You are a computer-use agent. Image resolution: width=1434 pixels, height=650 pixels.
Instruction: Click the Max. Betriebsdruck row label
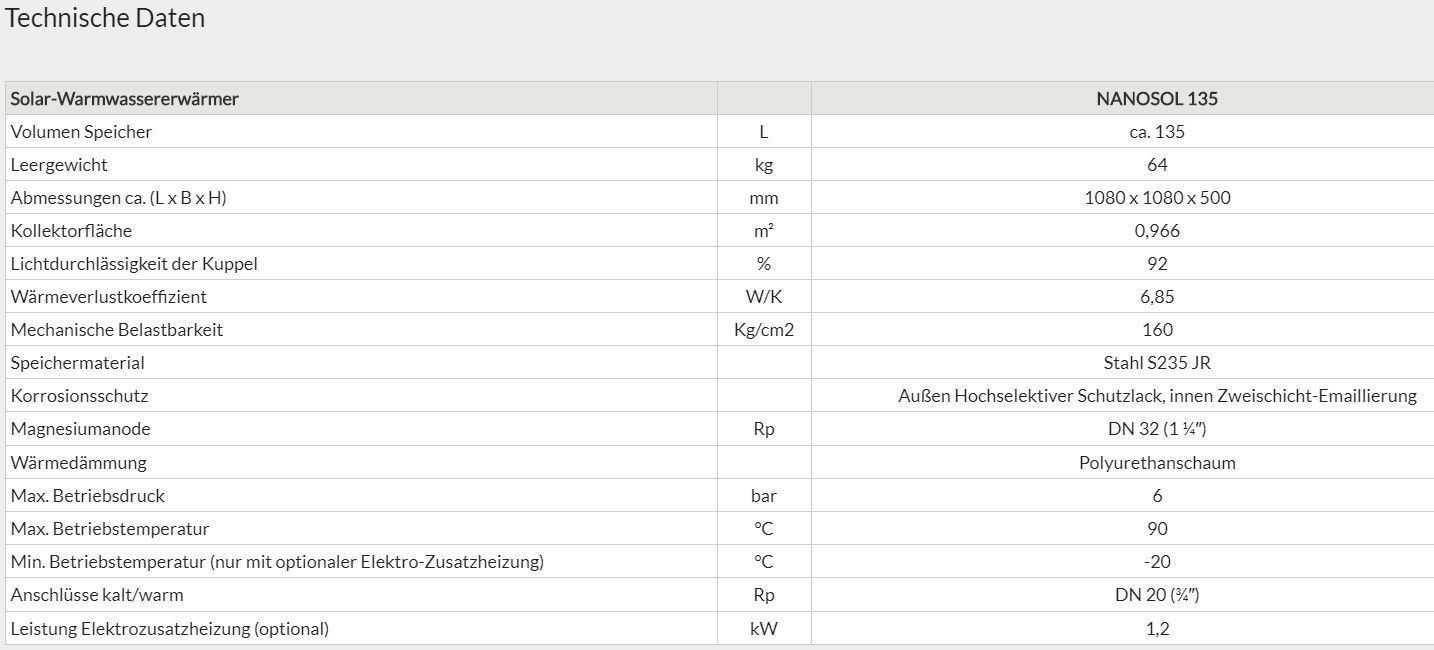87,496
